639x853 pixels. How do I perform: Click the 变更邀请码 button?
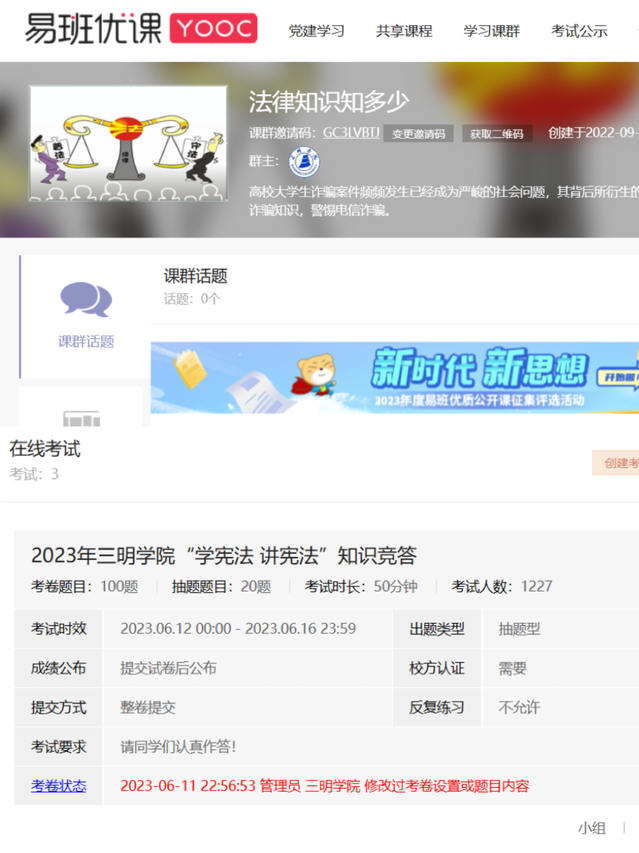pyautogui.click(x=419, y=134)
